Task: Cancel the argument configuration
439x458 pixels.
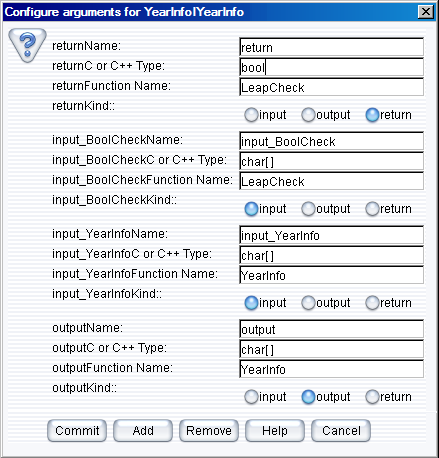Action: pos(341,431)
